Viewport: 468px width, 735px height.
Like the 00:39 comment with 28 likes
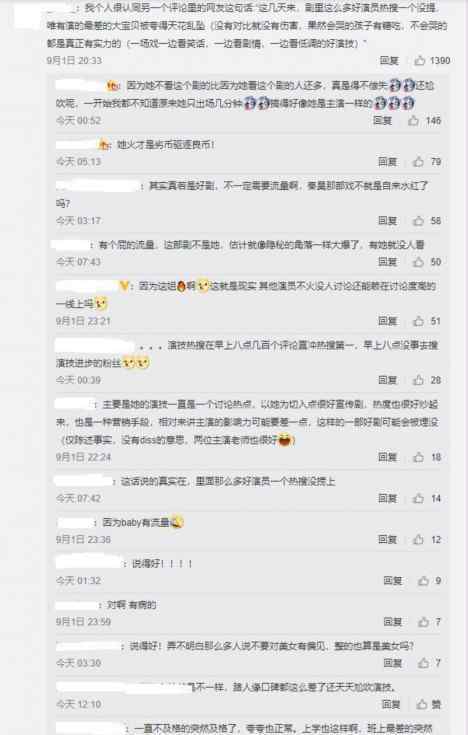point(418,380)
